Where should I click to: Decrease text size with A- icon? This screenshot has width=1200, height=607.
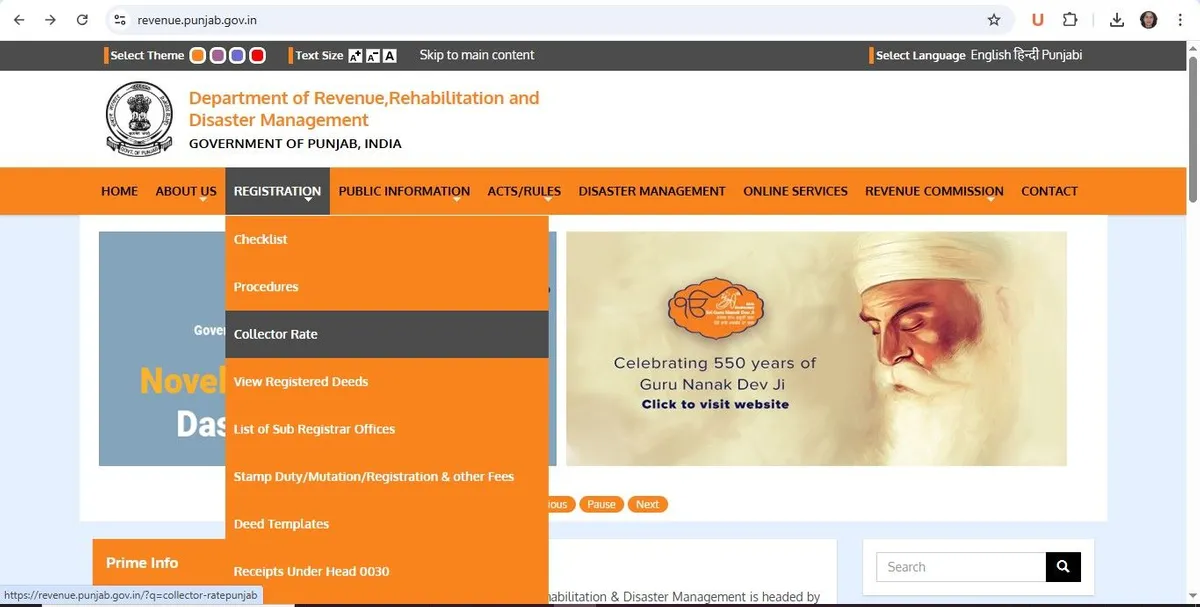pos(372,56)
